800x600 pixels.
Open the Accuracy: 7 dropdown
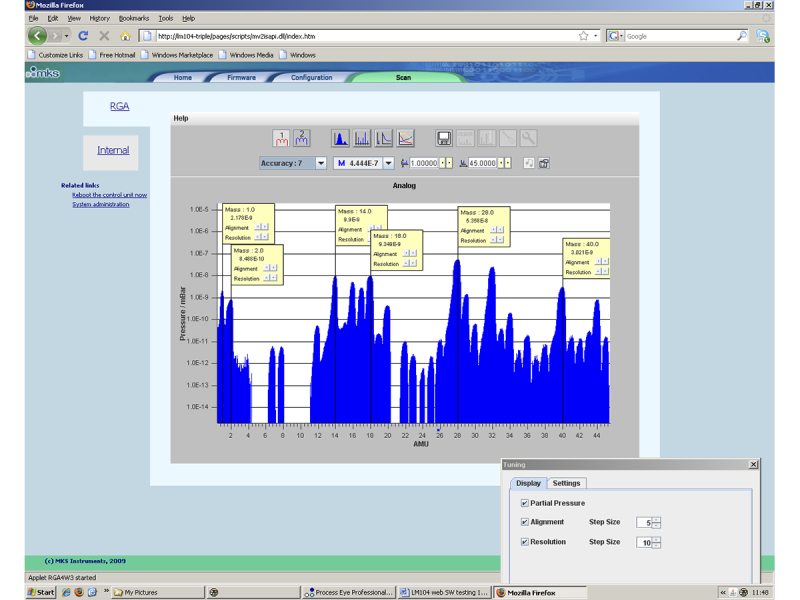click(x=321, y=162)
